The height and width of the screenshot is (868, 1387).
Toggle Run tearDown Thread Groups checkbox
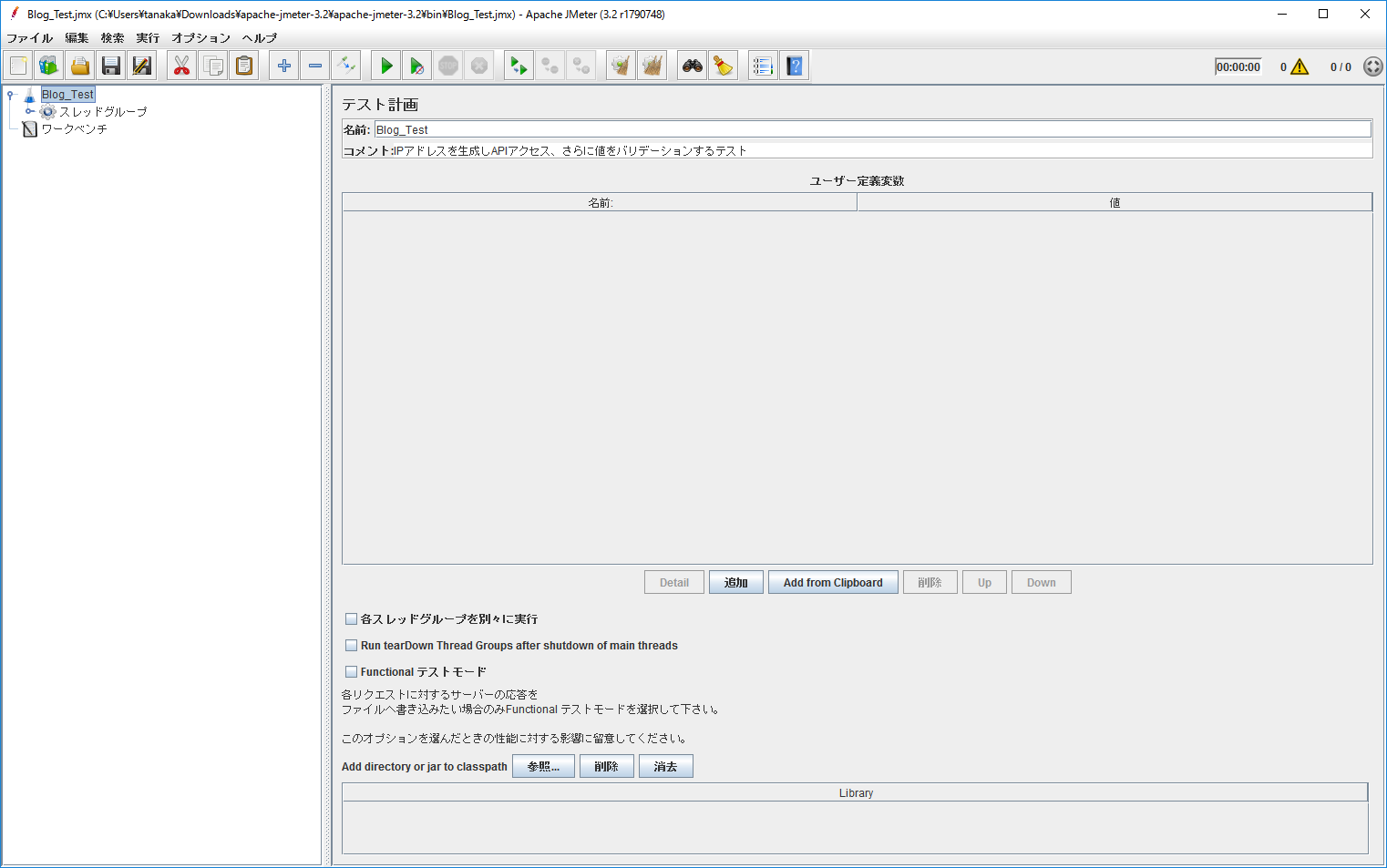pyautogui.click(x=351, y=646)
